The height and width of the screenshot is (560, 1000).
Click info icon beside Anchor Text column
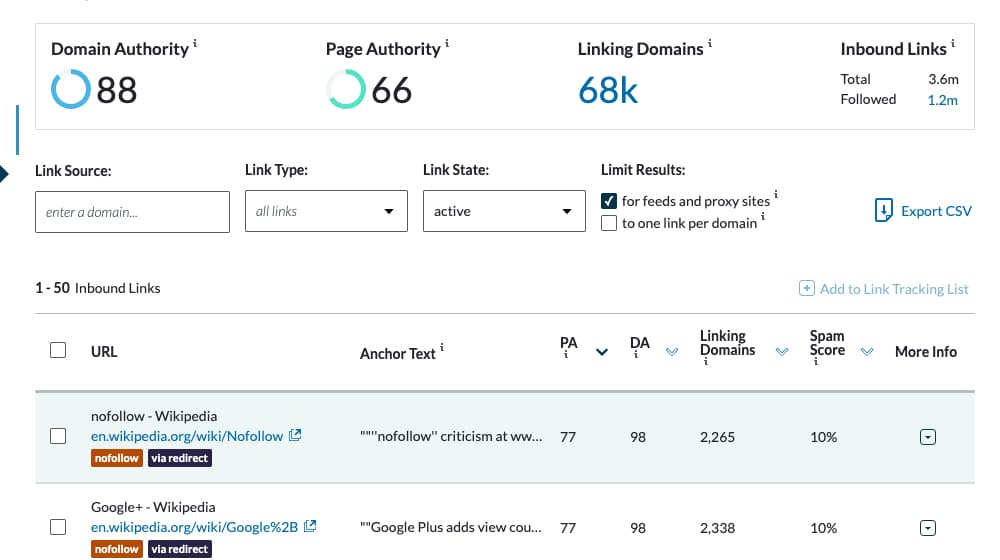point(442,348)
